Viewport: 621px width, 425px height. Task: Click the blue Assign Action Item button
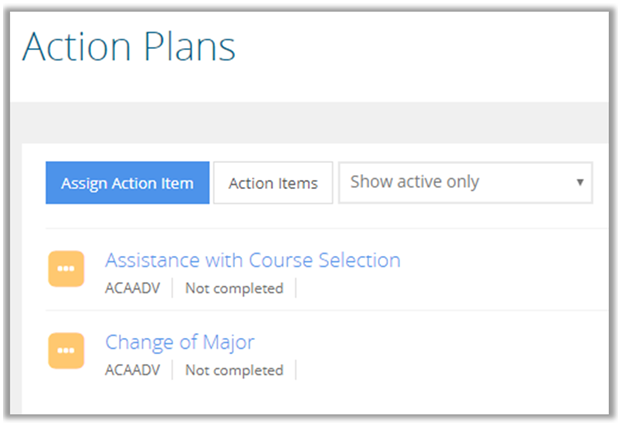(x=127, y=183)
